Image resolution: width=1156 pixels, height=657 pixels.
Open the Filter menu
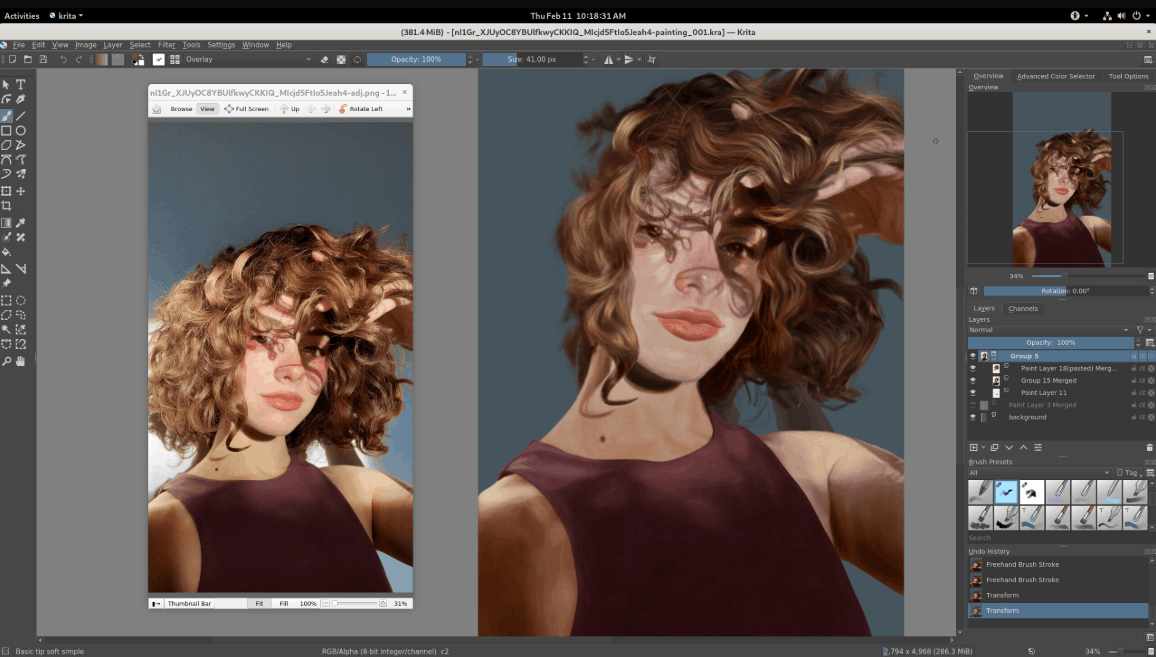coord(167,45)
